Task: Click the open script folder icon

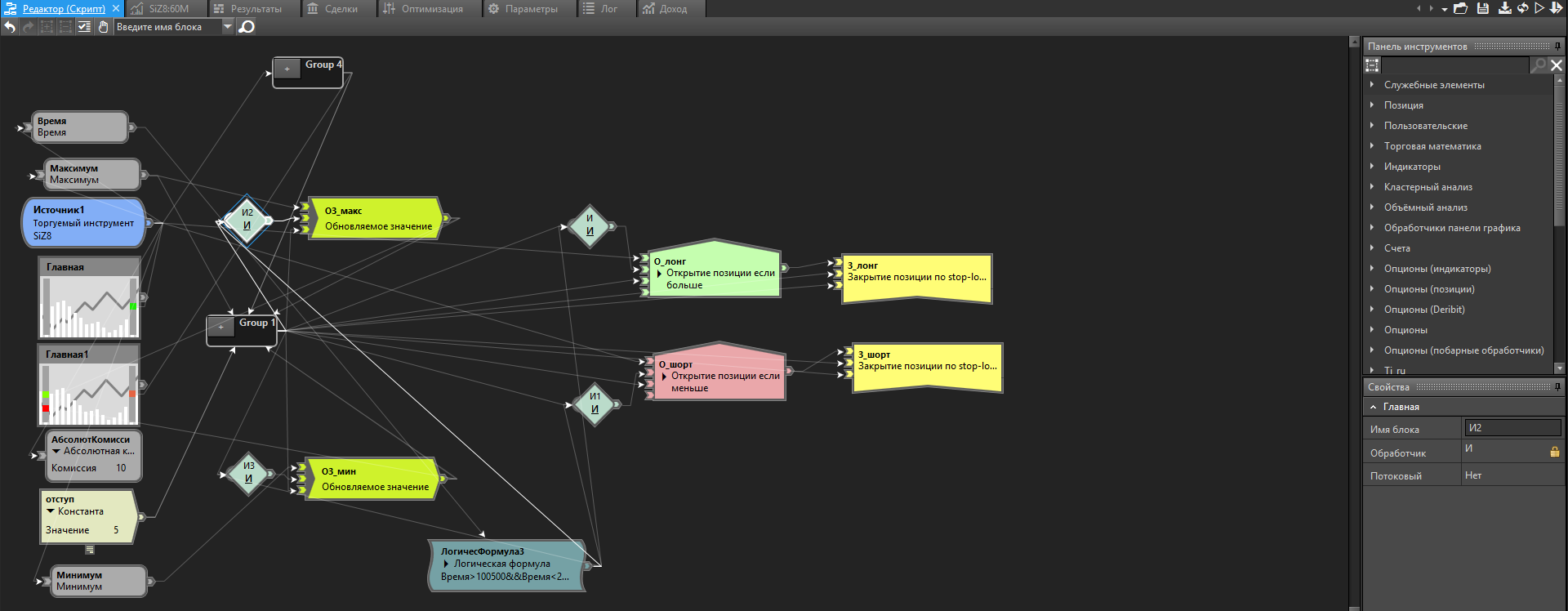Action: pos(1461,8)
